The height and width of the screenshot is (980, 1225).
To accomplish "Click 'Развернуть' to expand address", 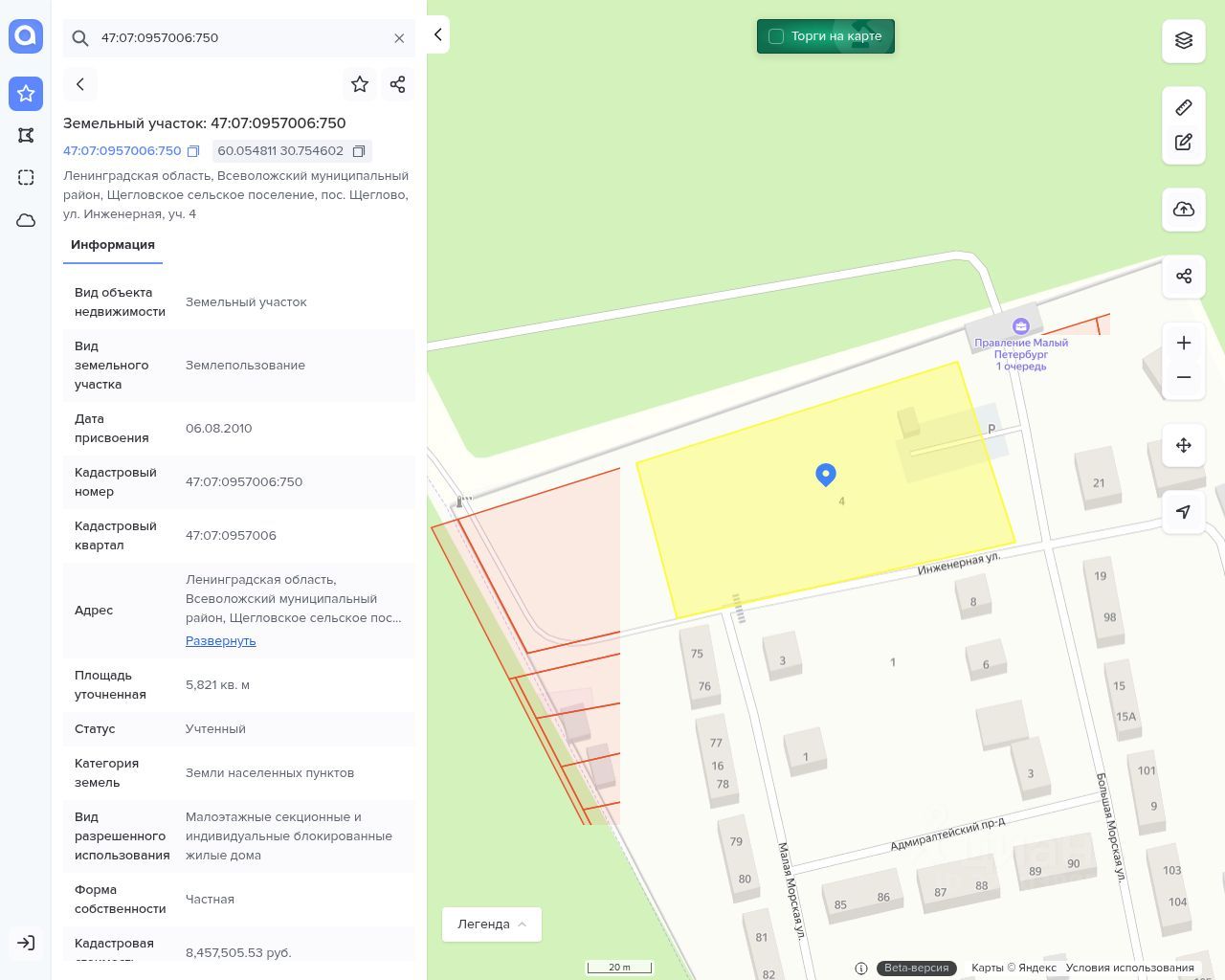I will (221, 641).
